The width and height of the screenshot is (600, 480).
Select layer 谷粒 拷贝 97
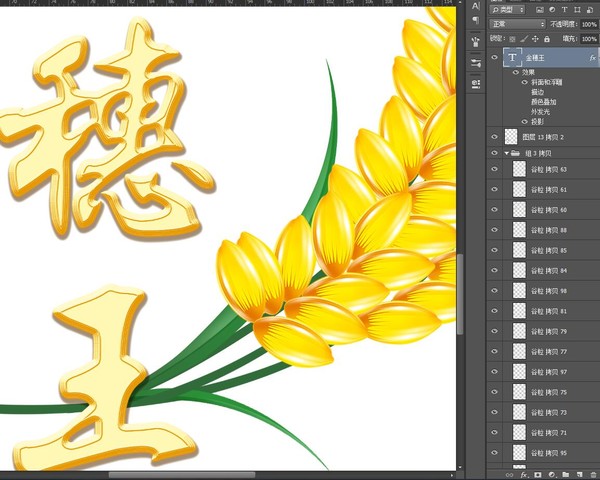[x=543, y=372]
